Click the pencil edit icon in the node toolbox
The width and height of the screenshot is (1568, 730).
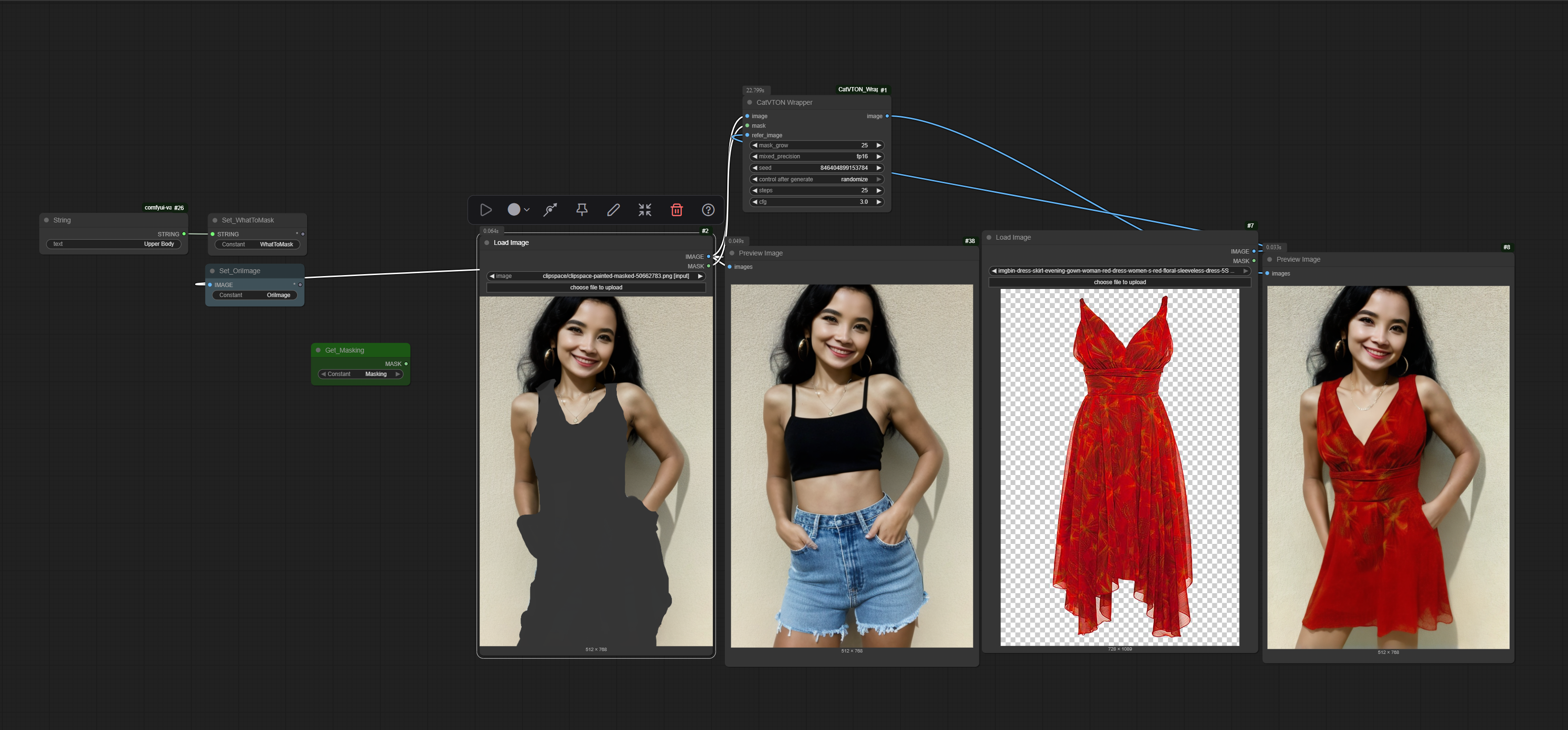point(613,210)
